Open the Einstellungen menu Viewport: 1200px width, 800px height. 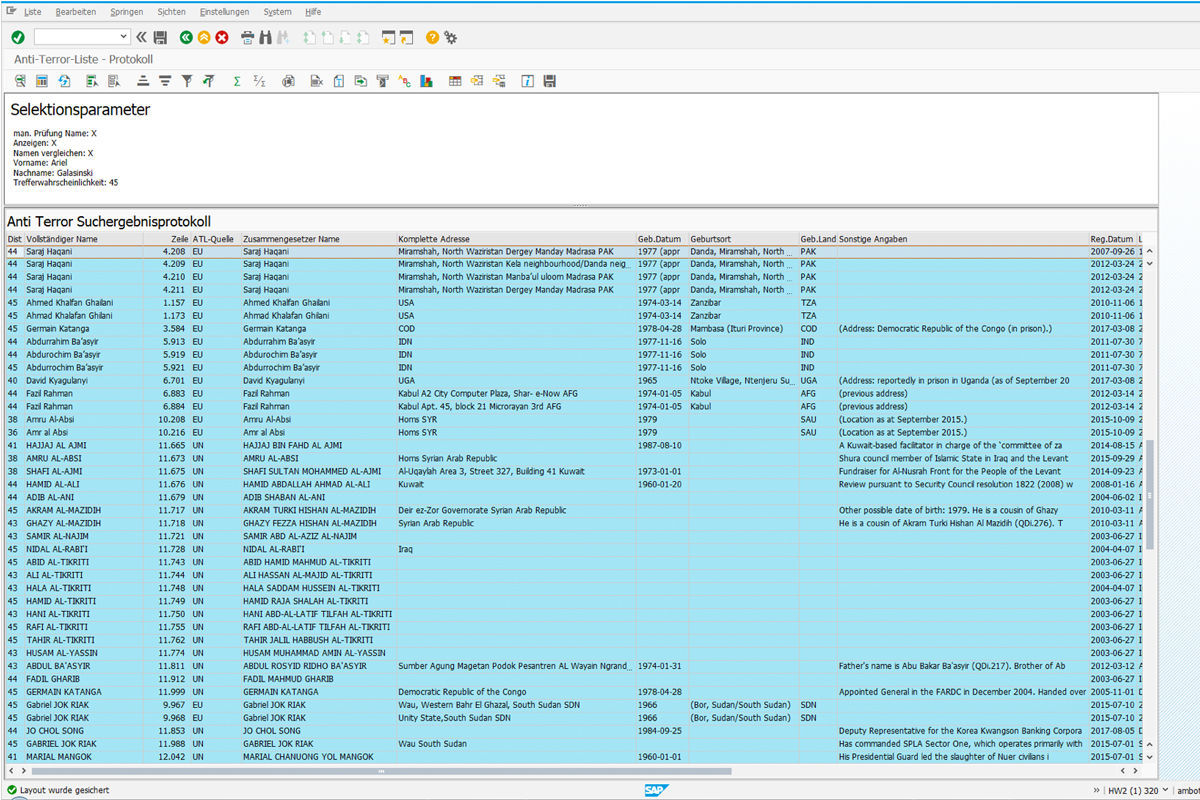click(225, 12)
